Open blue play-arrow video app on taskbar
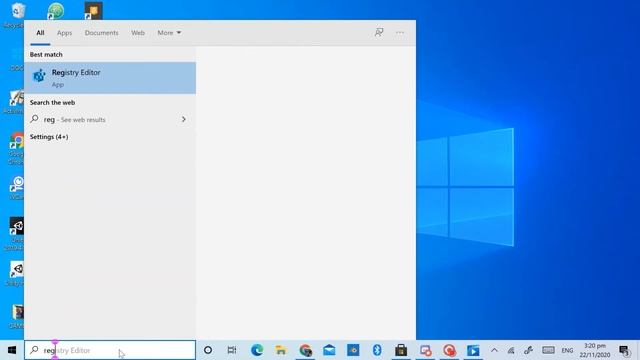This screenshot has height=360, width=640. 473,350
